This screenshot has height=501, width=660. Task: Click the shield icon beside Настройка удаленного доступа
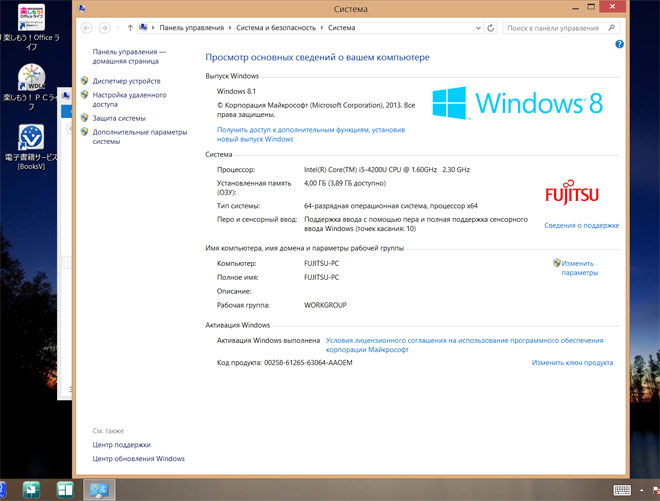click(85, 95)
